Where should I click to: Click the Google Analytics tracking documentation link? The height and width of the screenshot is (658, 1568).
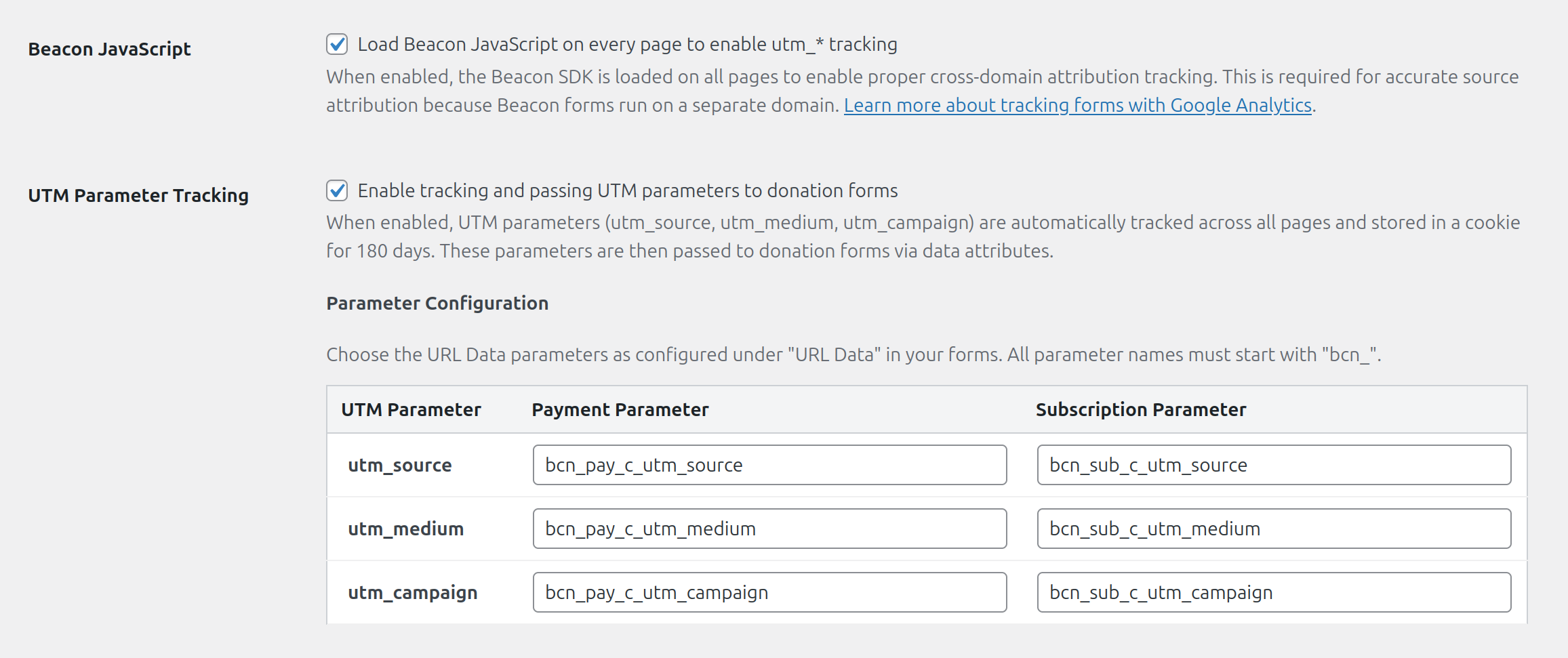[1078, 106]
